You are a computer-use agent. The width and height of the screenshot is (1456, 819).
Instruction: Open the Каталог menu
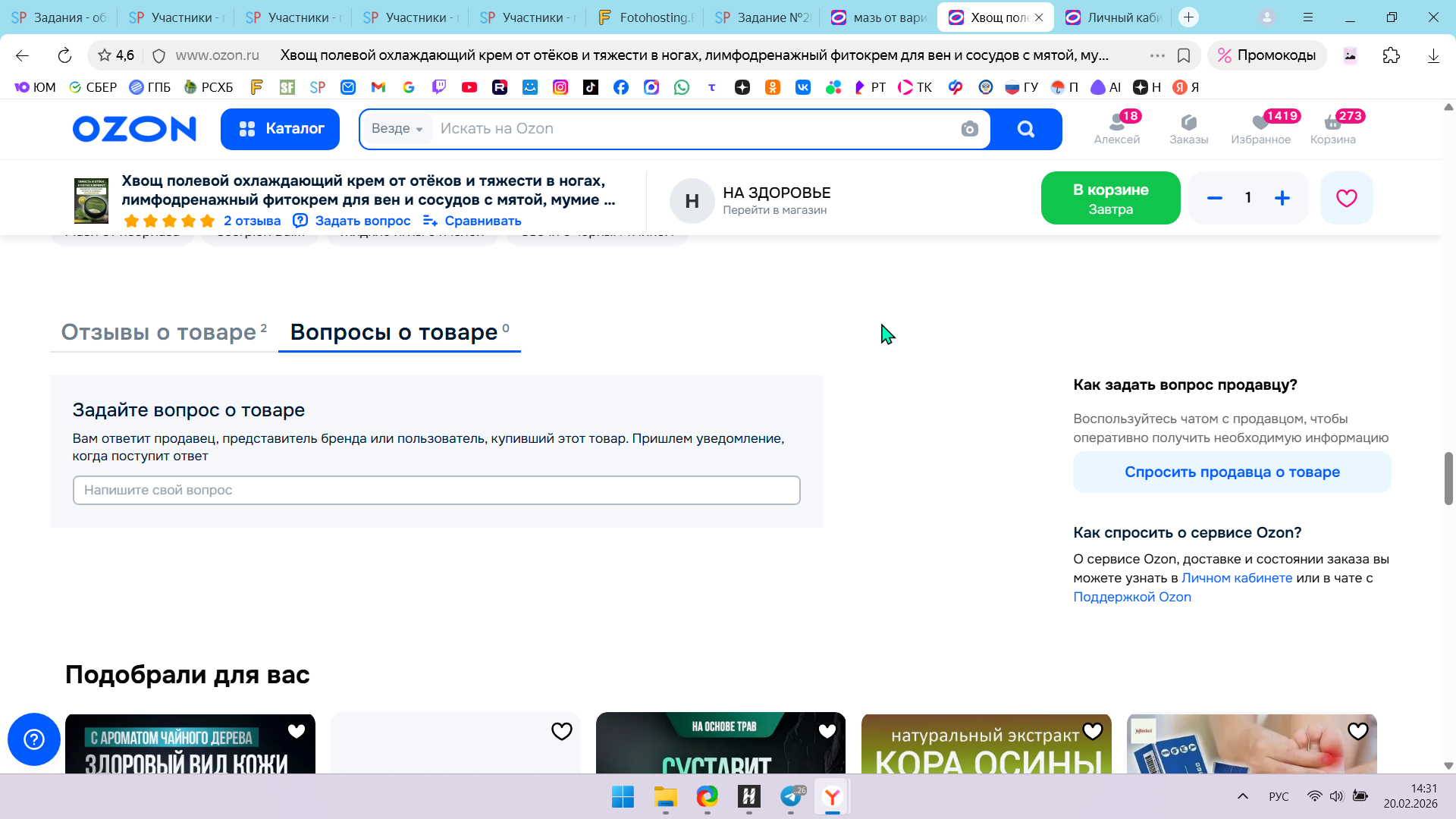tap(280, 129)
